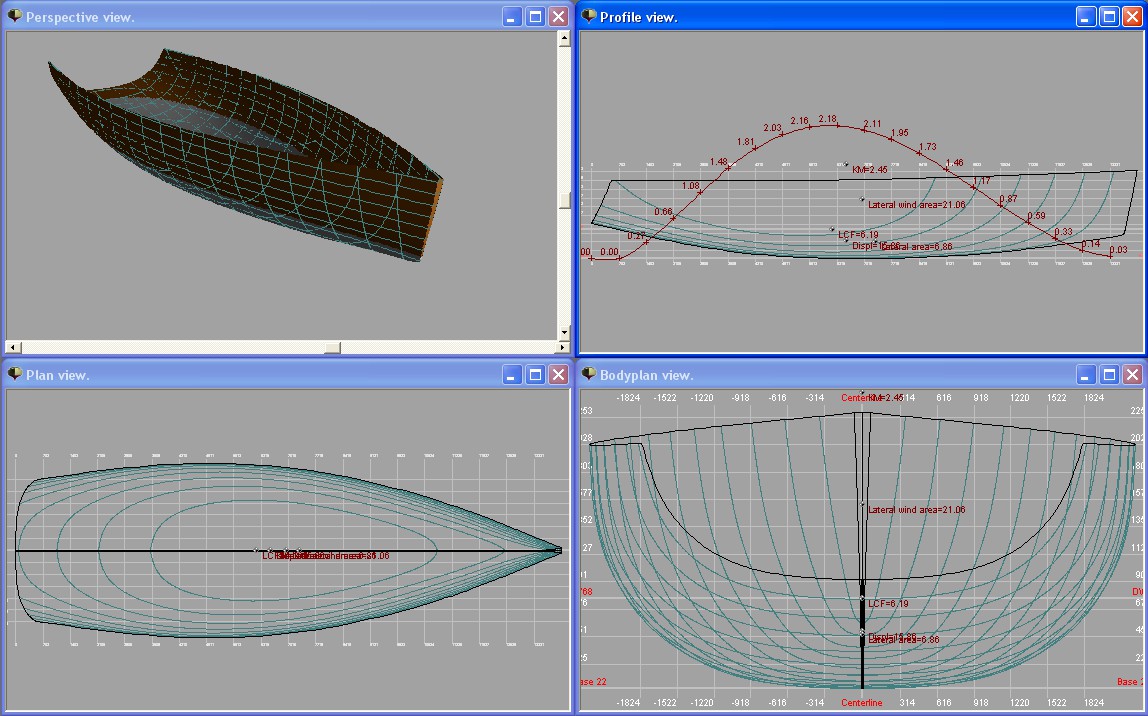Click the Base 22 label in Bodyplan view

(594, 682)
